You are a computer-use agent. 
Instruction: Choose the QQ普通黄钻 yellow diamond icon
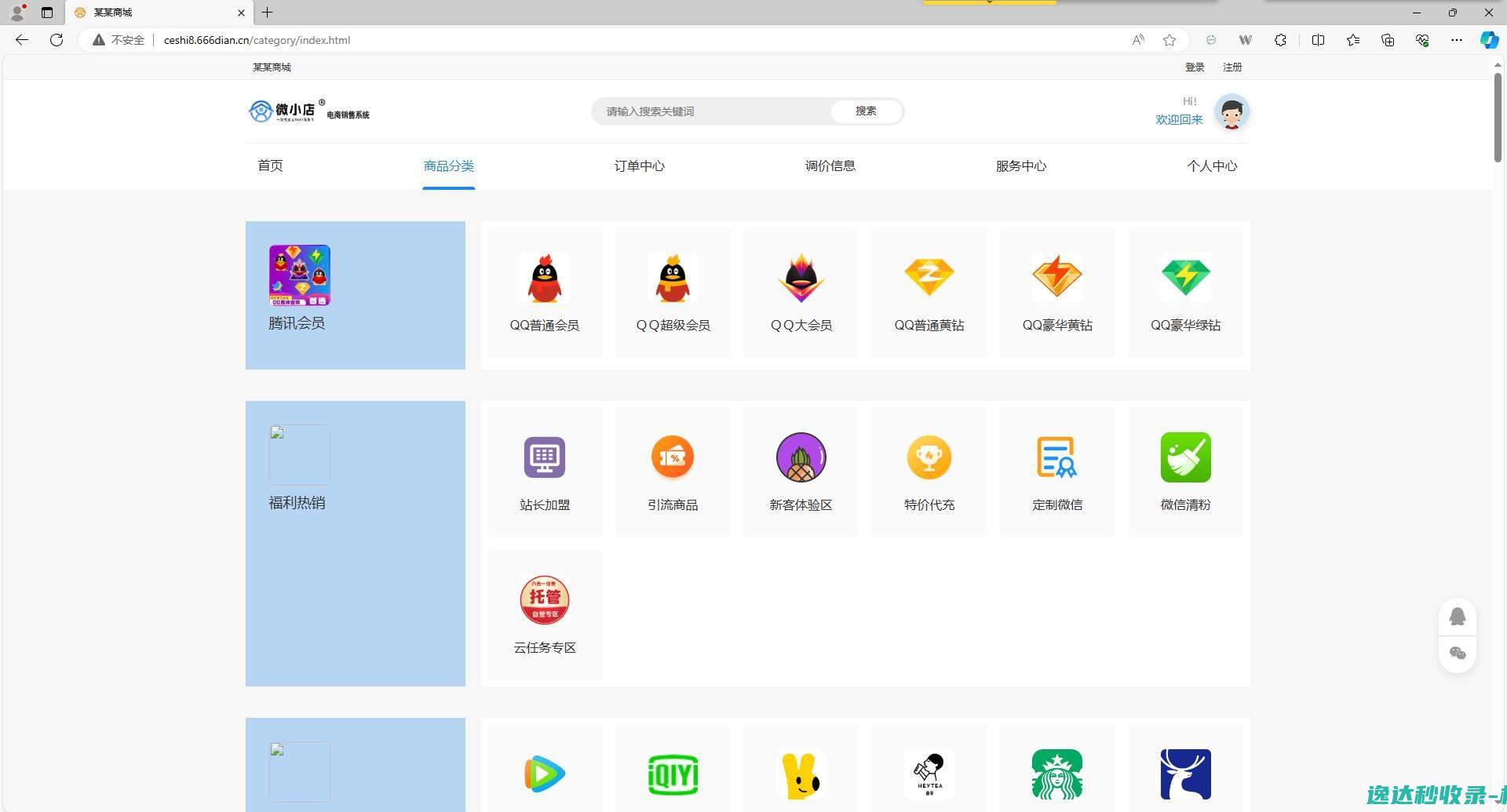[x=929, y=278]
